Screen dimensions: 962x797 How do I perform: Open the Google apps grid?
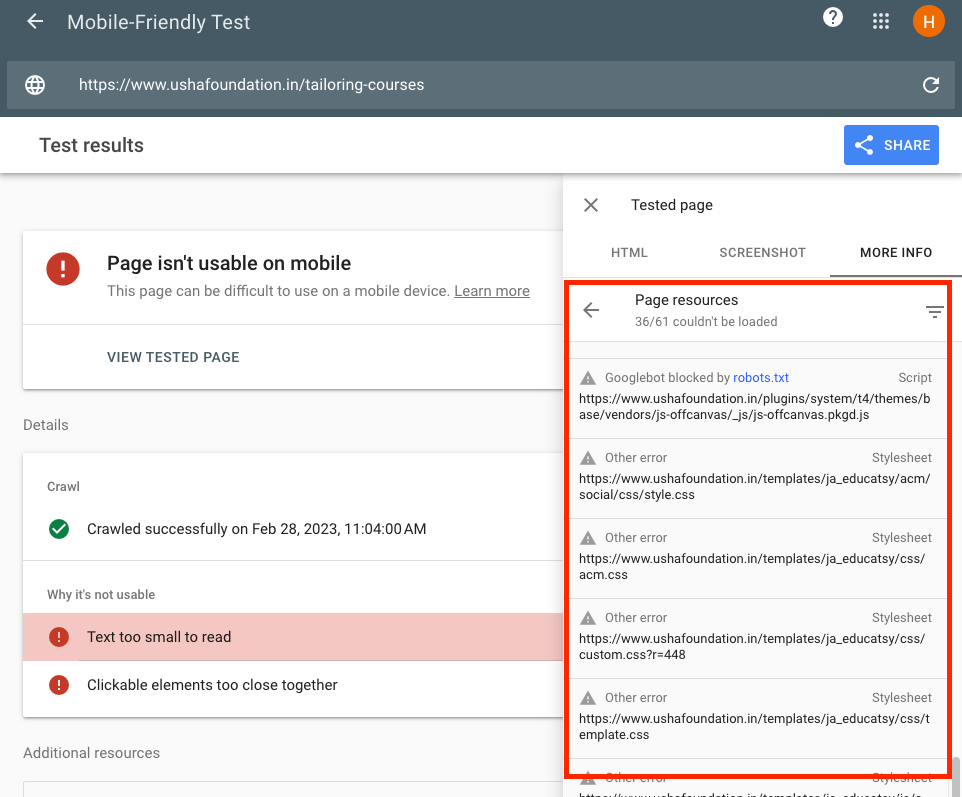tap(881, 22)
